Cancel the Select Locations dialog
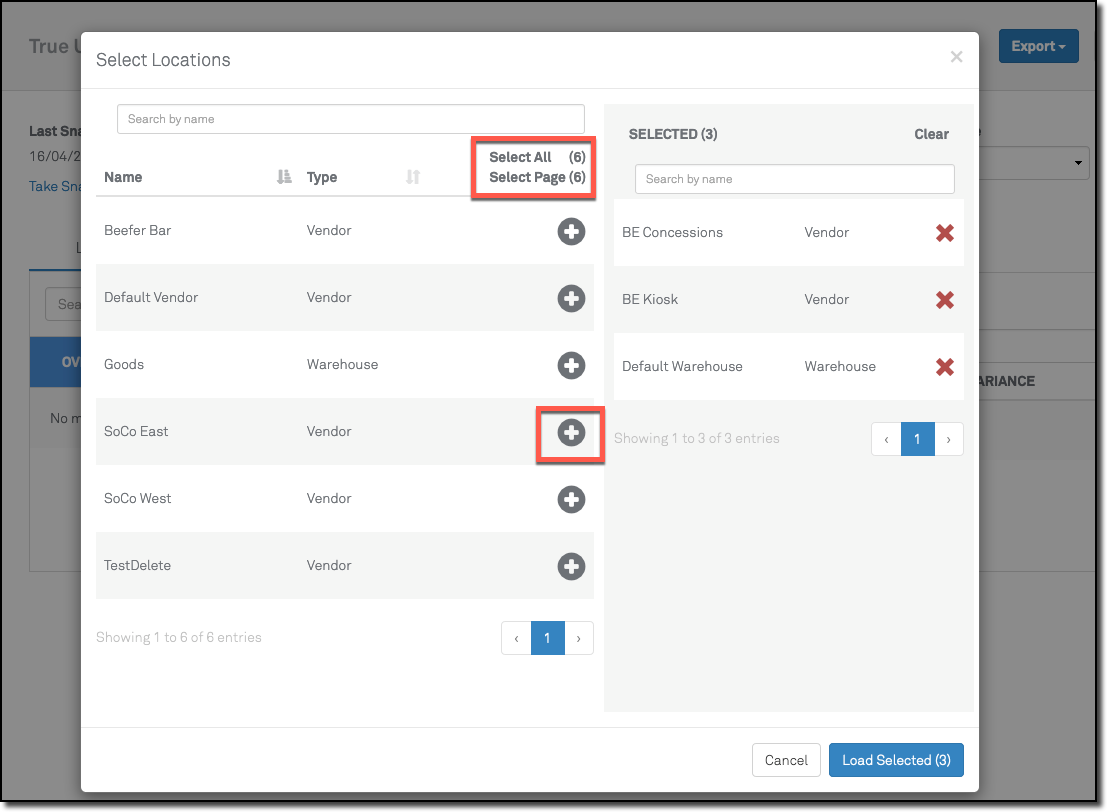The height and width of the screenshot is (812, 1107). click(786, 760)
